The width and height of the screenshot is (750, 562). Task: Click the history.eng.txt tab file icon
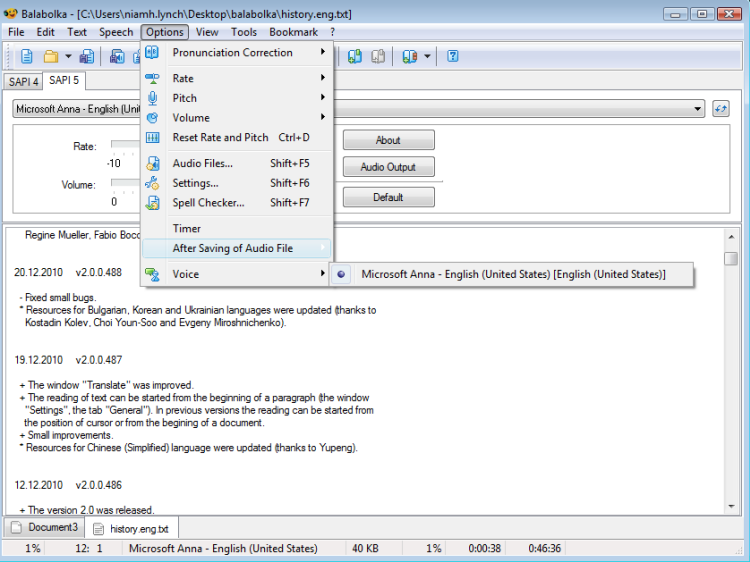(98, 529)
